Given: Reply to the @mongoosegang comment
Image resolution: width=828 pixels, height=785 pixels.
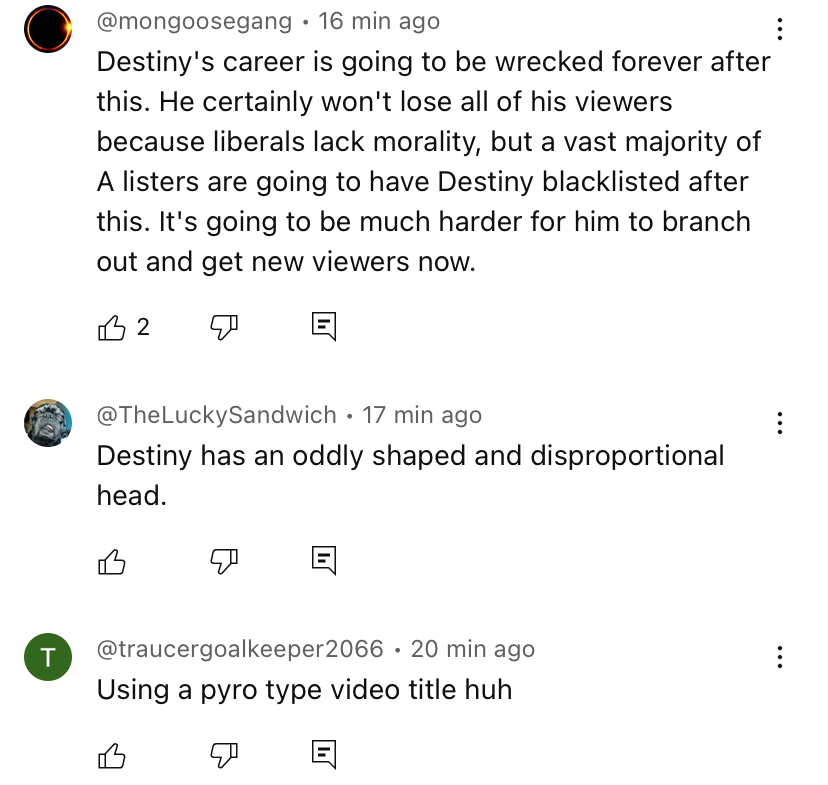Looking at the screenshot, I should 324,327.
